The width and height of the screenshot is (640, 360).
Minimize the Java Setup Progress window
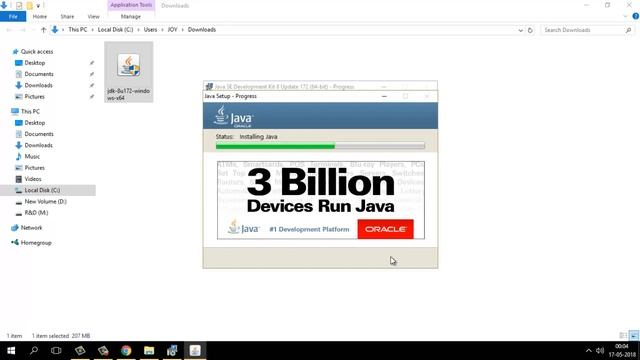coord(384,96)
